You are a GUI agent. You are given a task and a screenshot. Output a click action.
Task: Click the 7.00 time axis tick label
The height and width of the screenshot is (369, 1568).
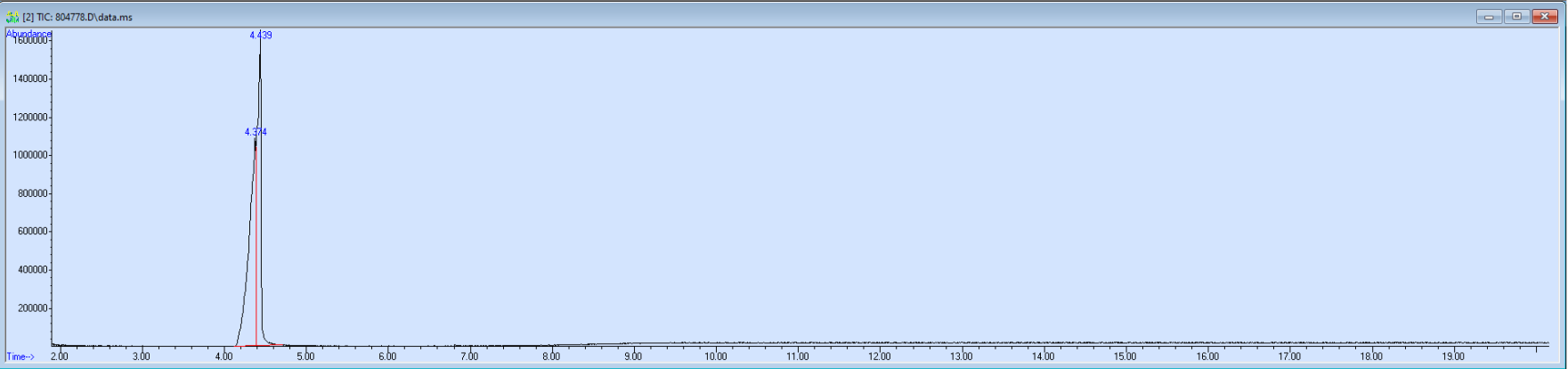pos(469,357)
